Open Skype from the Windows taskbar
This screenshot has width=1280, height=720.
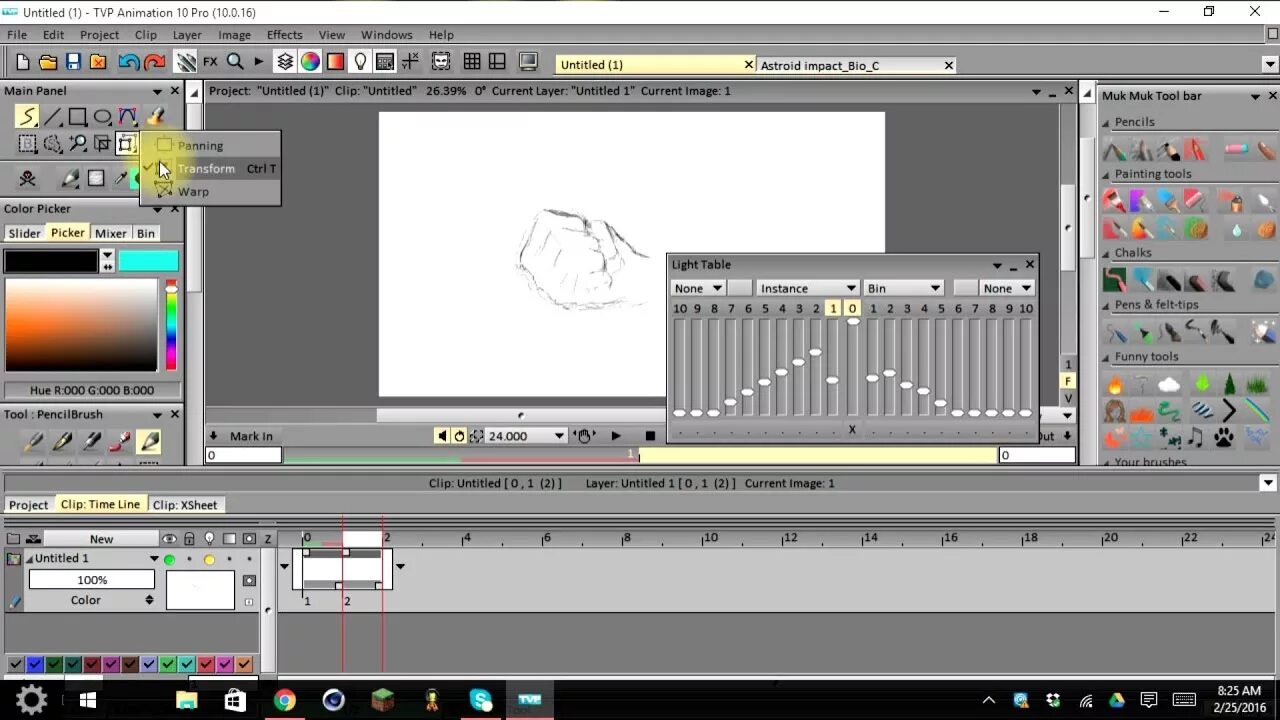pyautogui.click(x=481, y=699)
